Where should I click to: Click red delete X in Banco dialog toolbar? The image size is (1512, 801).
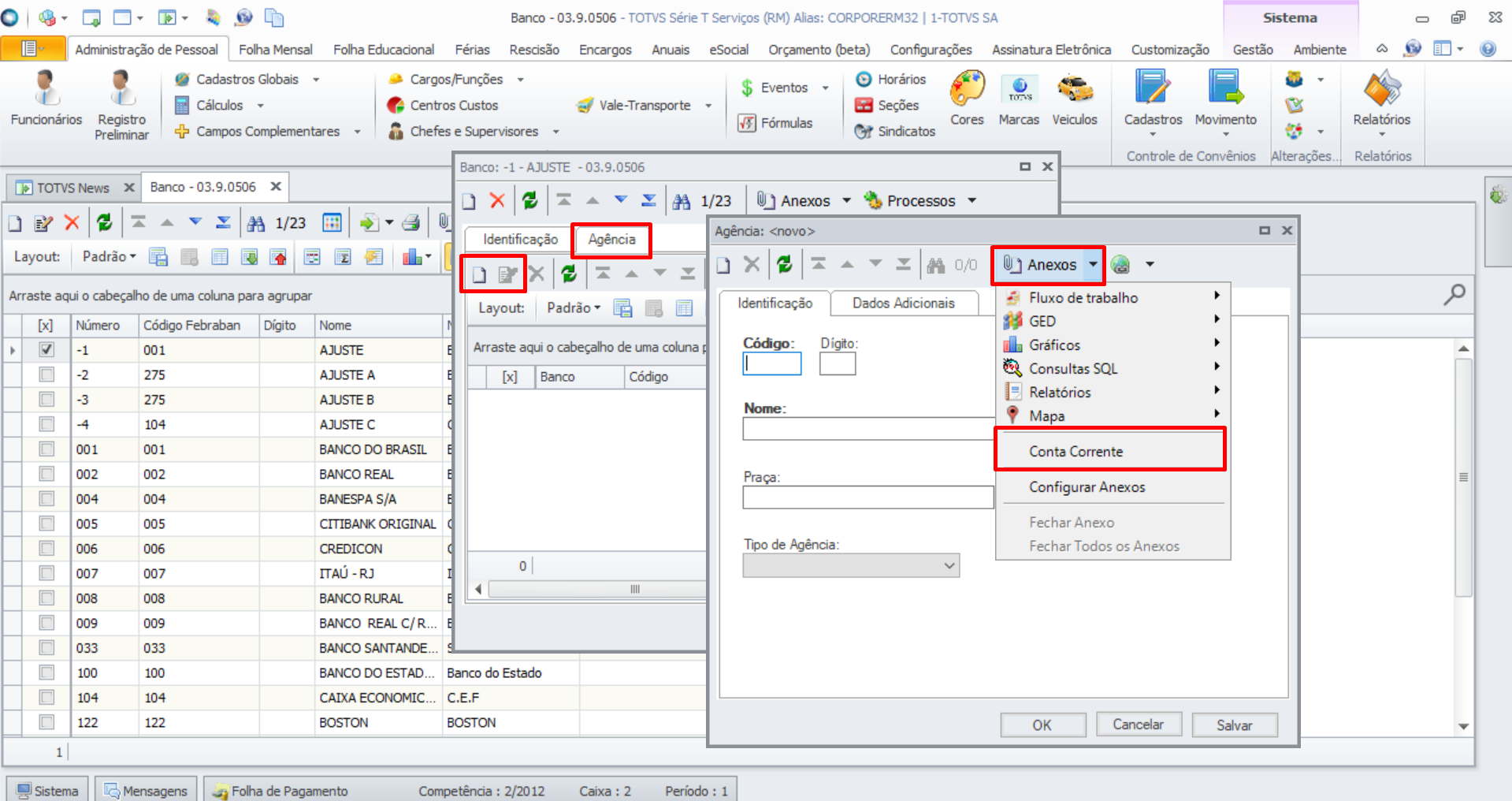pyautogui.click(x=497, y=200)
